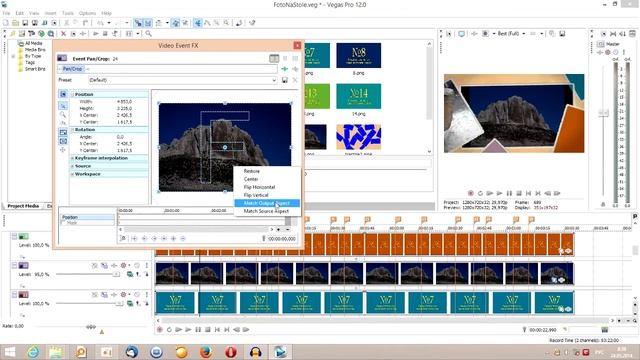Remove selected media with the red X

63,33
